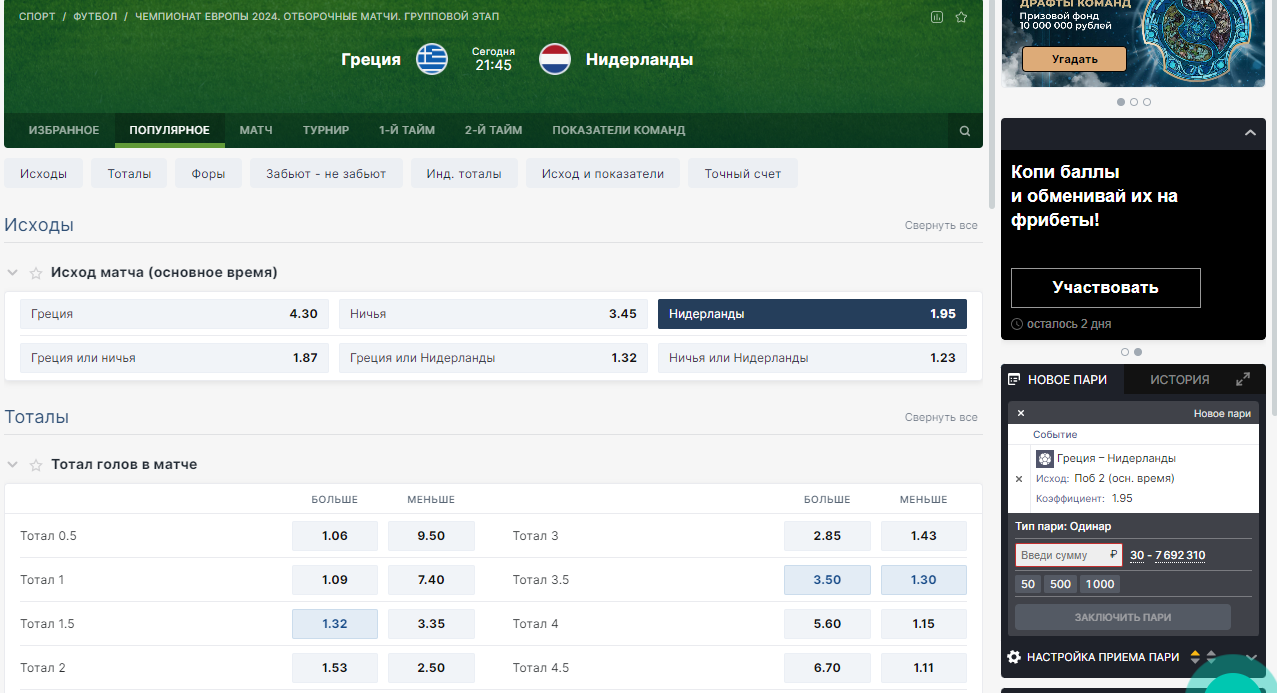
Task: Click the Новое пари slip icon
Action: [x=1014, y=380]
